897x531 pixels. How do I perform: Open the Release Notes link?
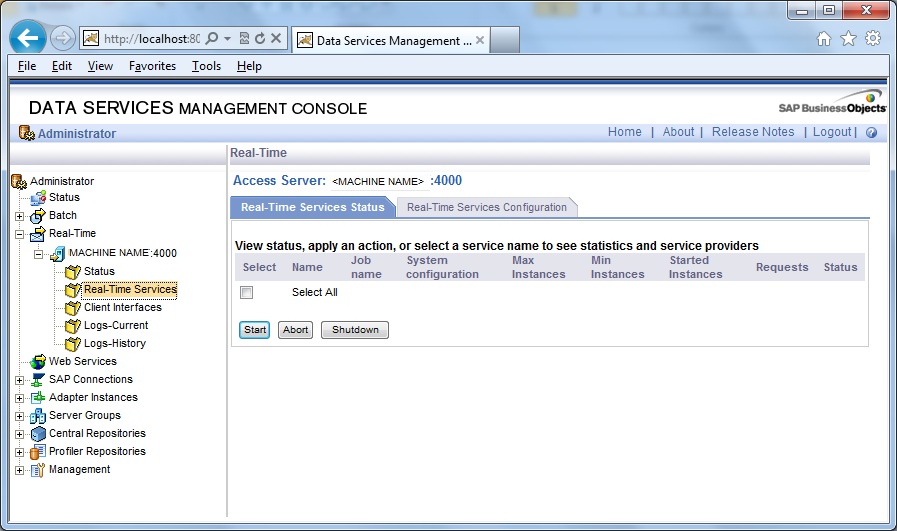[753, 132]
